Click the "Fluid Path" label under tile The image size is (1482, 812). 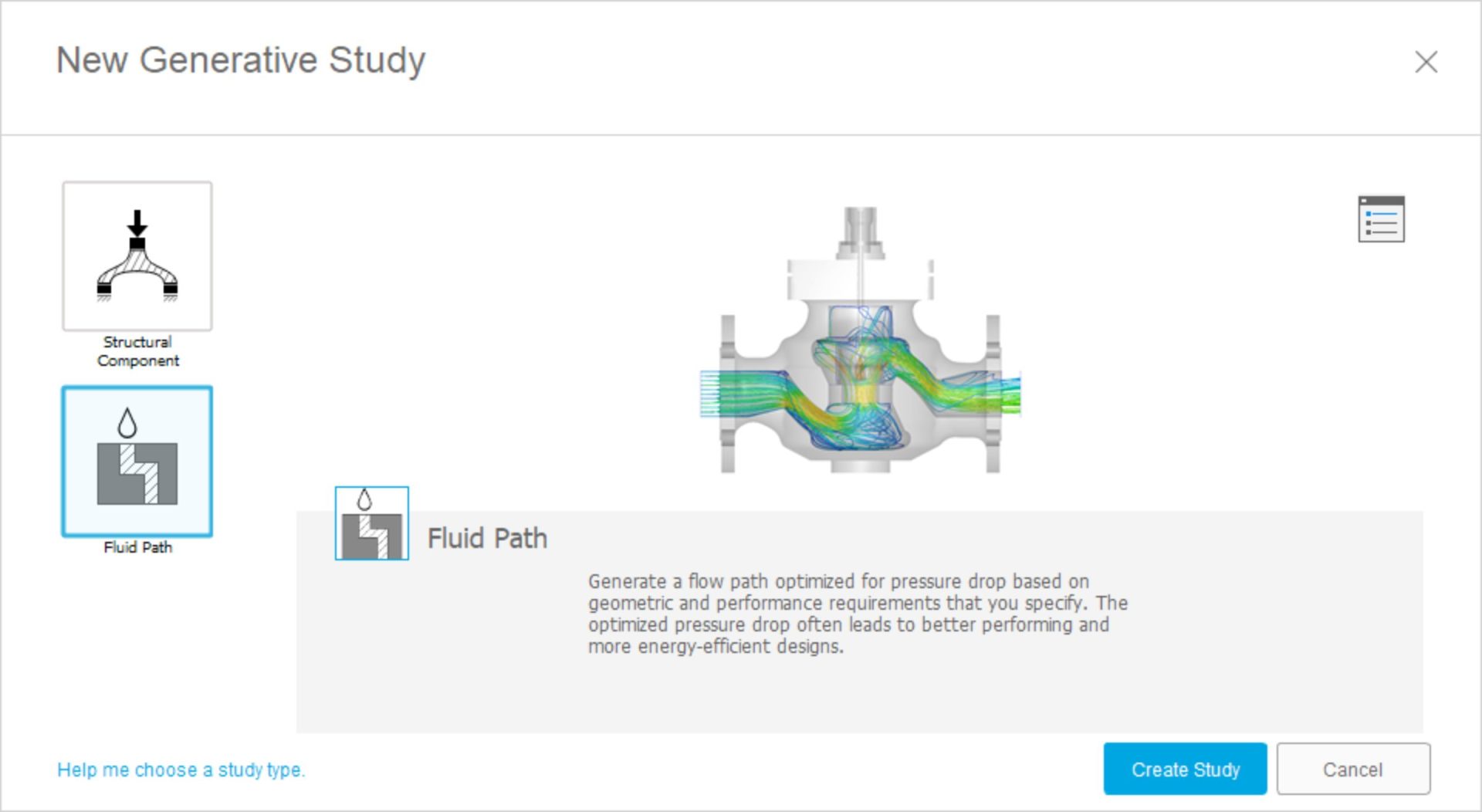pos(137,547)
